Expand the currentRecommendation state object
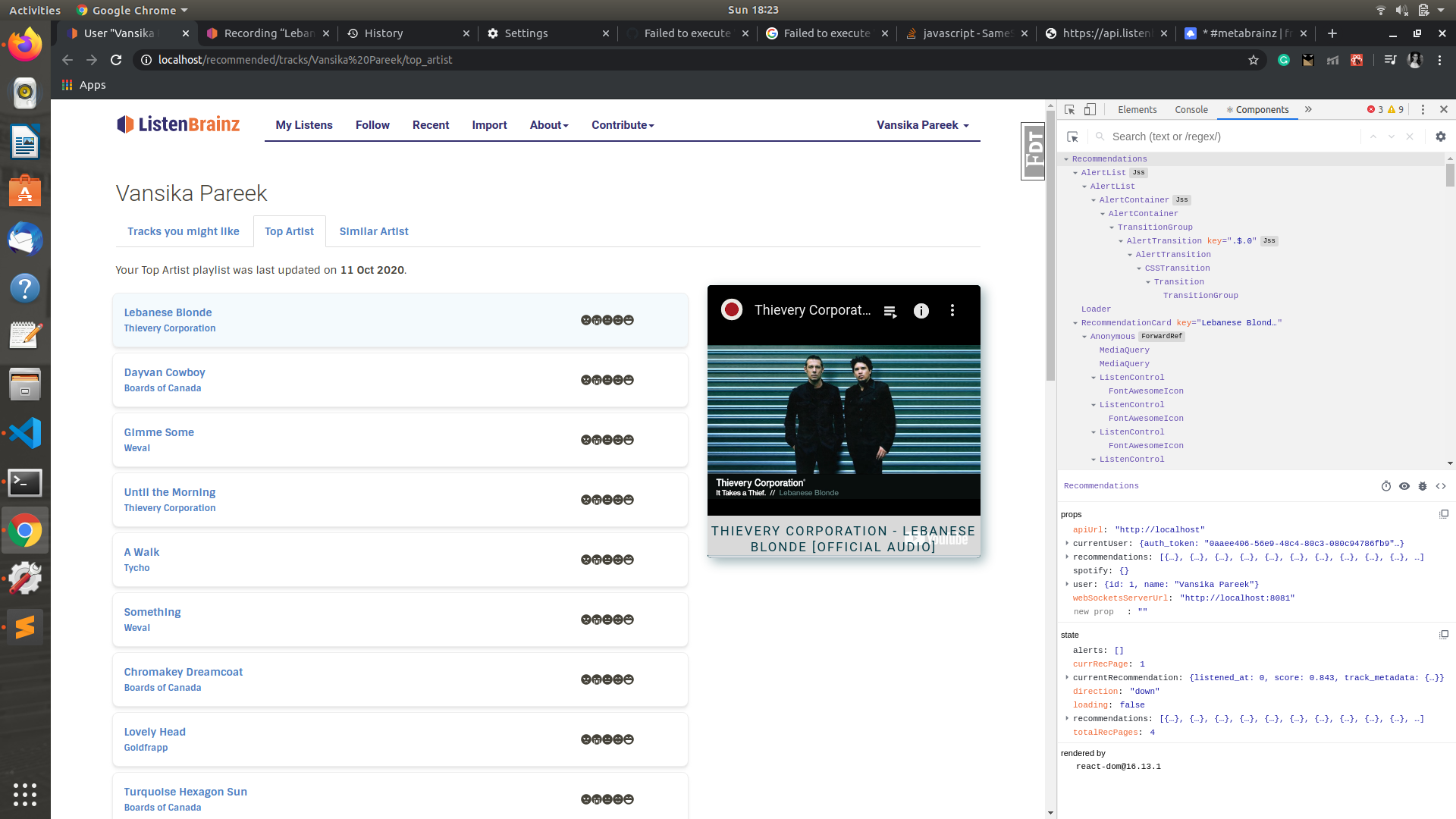The height and width of the screenshot is (819, 1456). [x=1067, y=677]
